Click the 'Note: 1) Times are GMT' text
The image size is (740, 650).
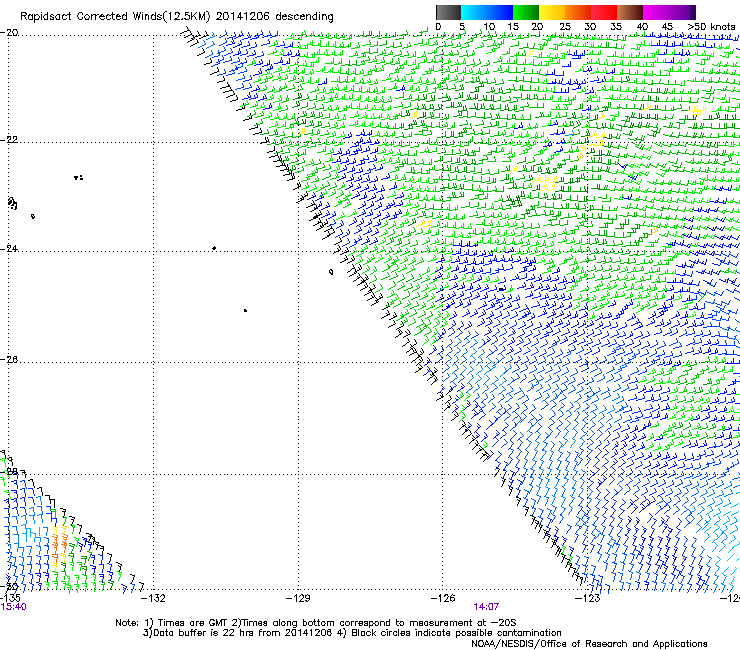(172, 623)
